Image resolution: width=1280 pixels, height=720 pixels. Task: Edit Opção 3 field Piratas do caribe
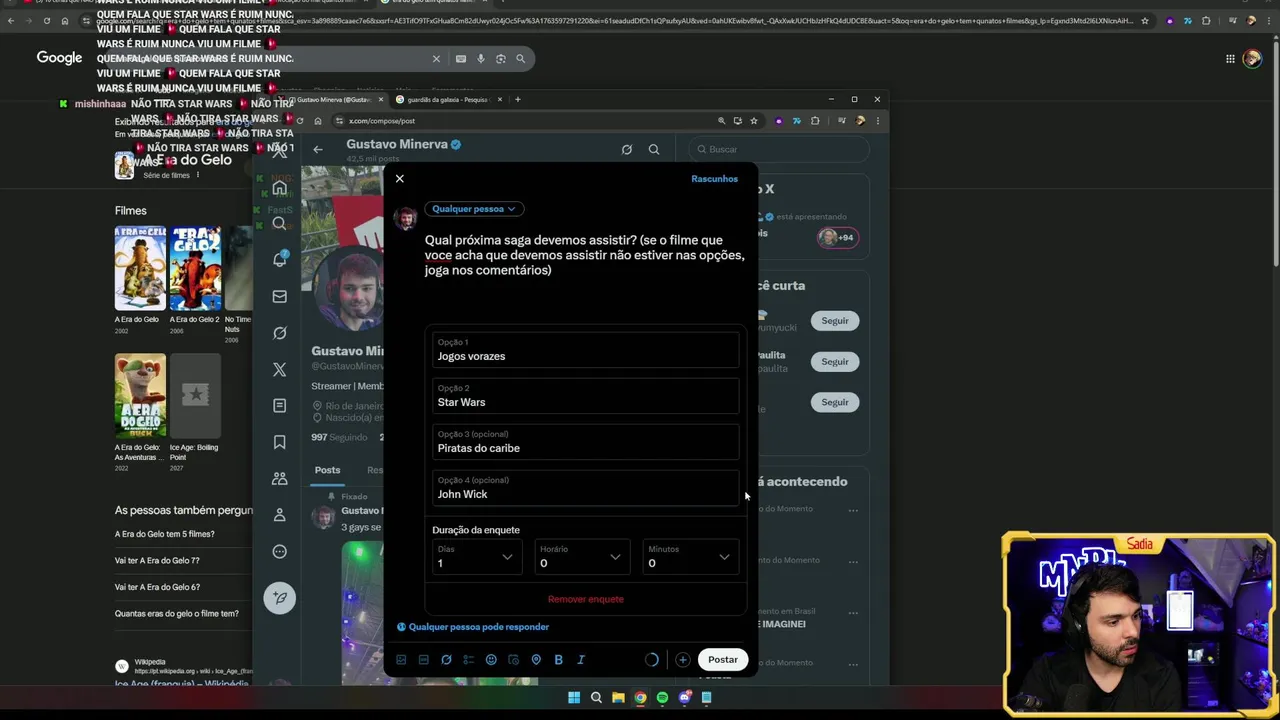(585, 442)
